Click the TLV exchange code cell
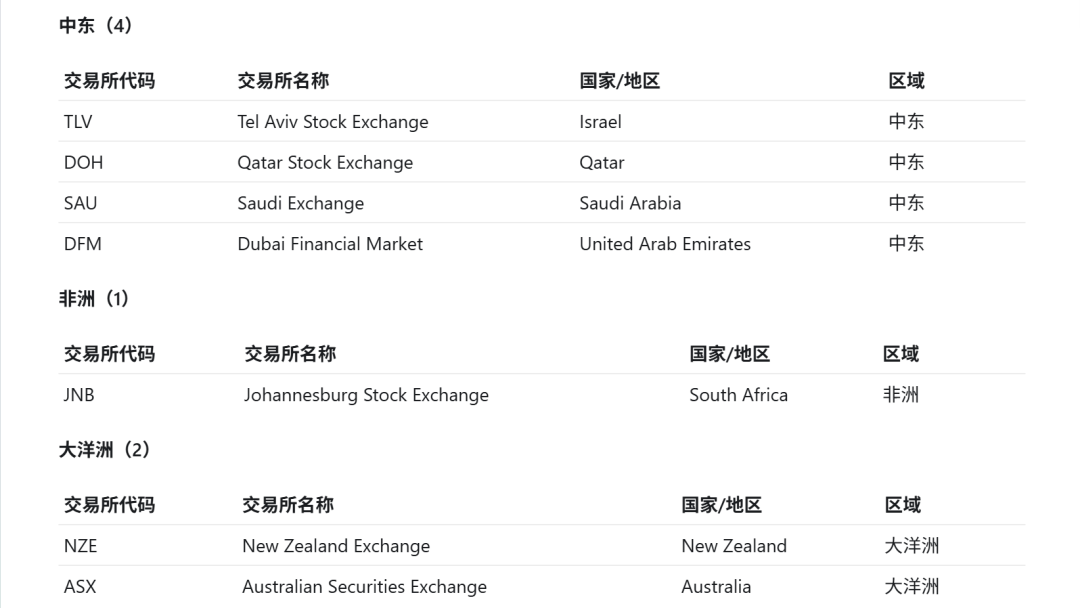The image size is (1080, 608). point(78,122)
